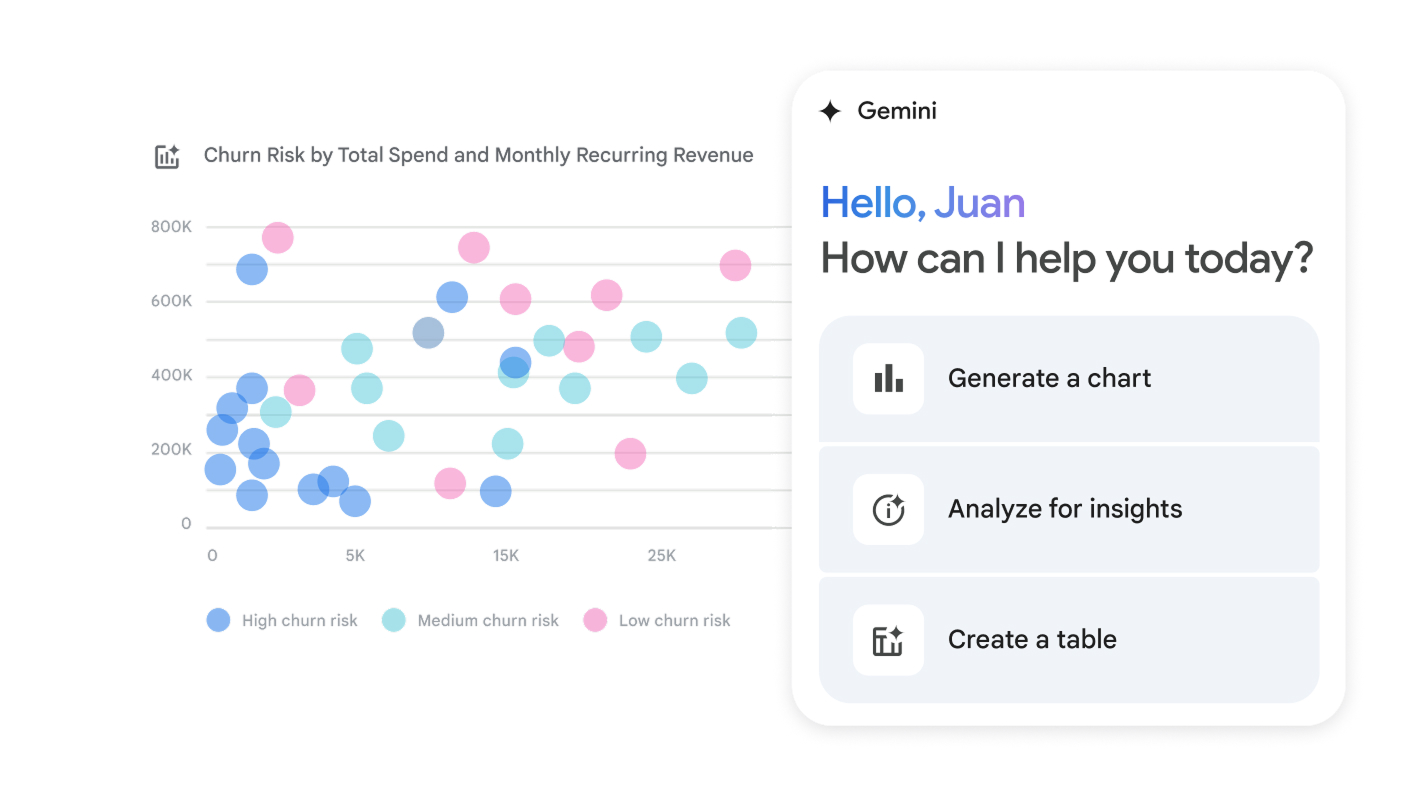The image size is (1416, 796).
Task: Click the pink point above the 25K label near 200K
Action: click(x=630, y=453)
